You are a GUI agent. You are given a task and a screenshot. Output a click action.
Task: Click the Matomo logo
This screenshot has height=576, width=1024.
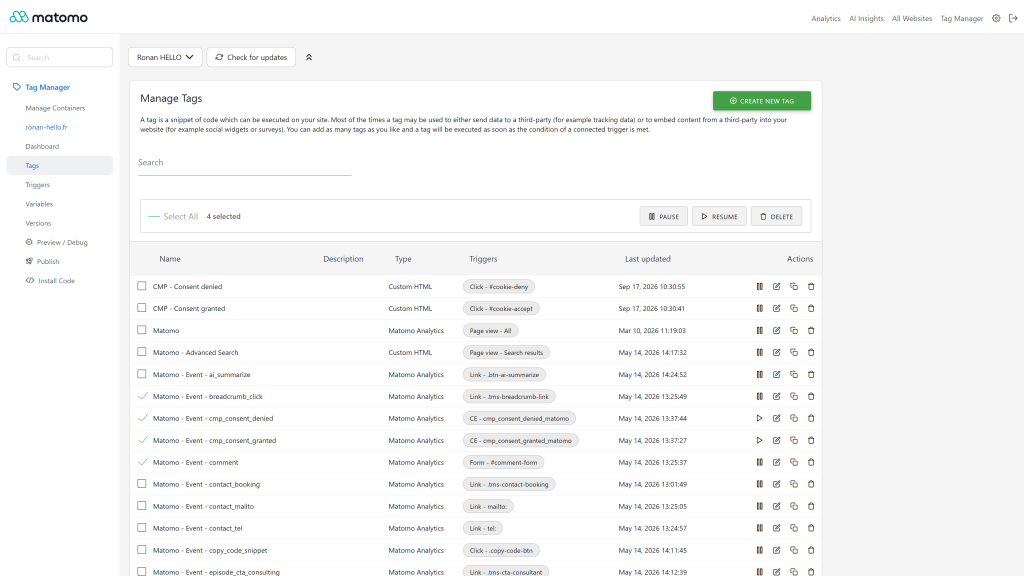click(x=48, y=17)
